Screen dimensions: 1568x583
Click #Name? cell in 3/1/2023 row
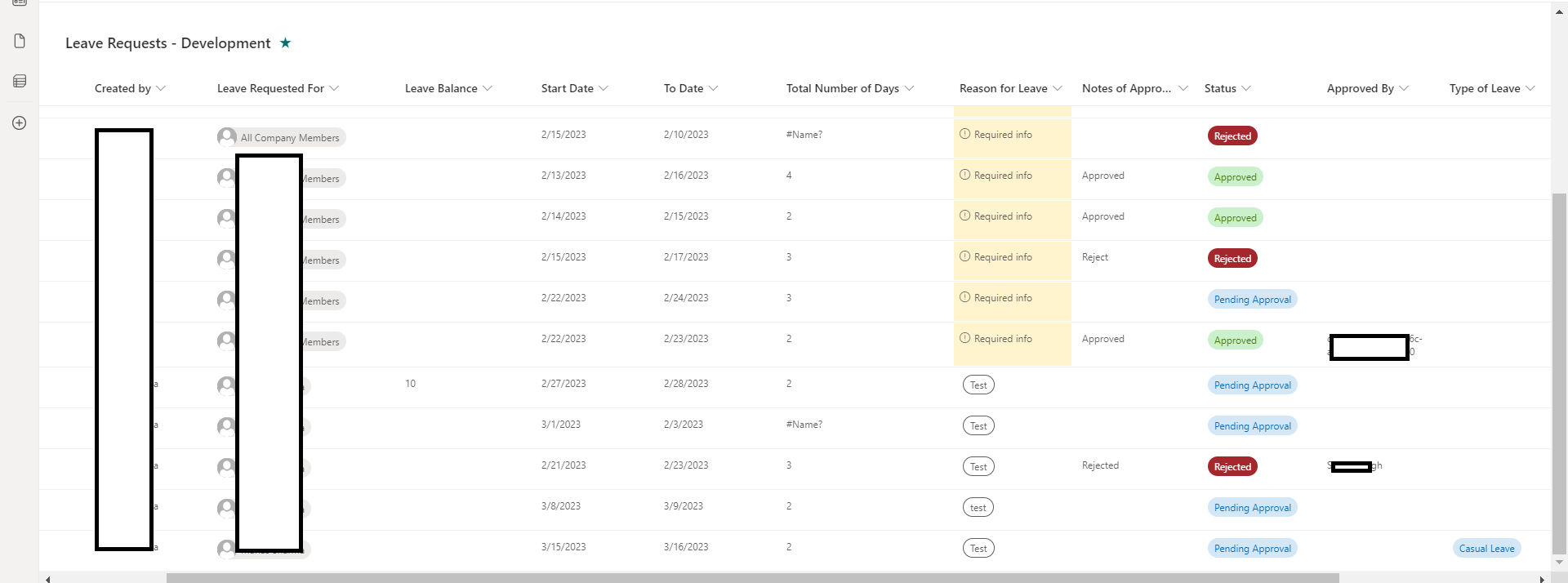click(x=804, y=425)
